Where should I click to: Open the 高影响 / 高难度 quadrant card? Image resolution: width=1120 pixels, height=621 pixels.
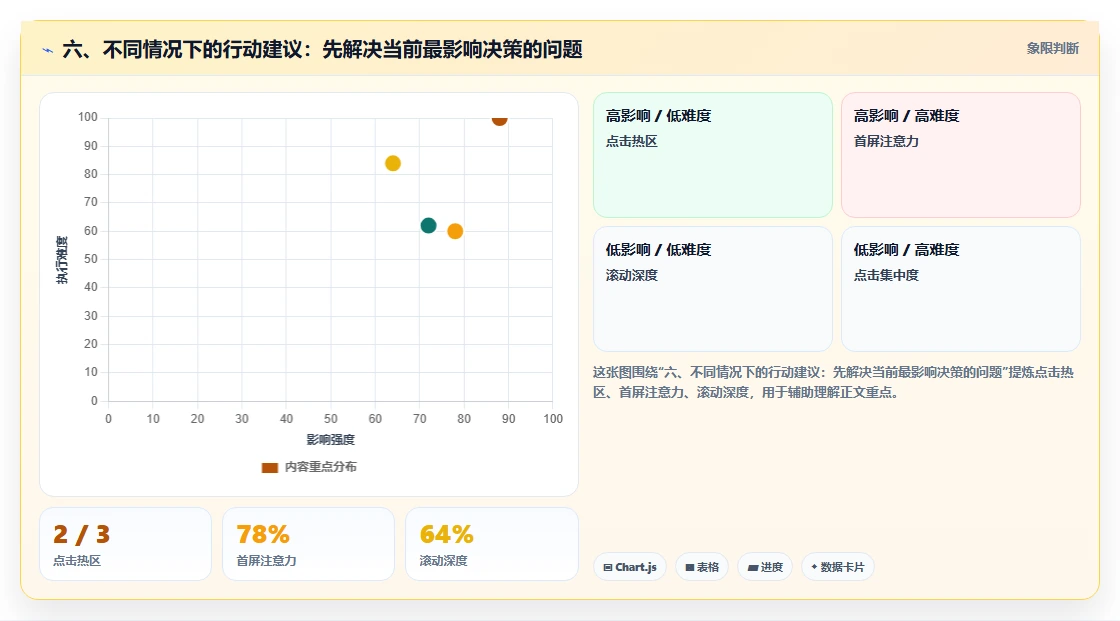(961, 155)
